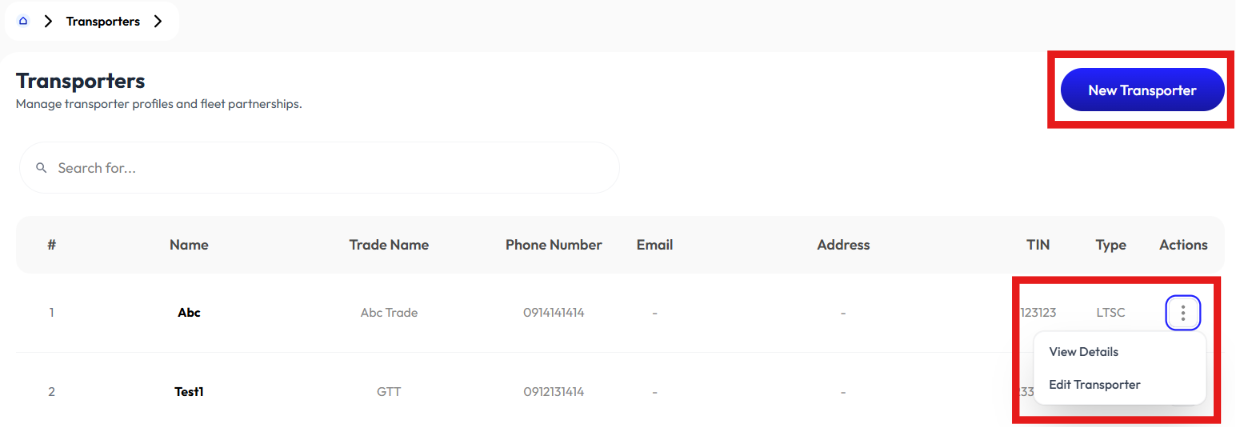
Task: Click phone number 0914141414 in first row
Action: pos(554,313)
